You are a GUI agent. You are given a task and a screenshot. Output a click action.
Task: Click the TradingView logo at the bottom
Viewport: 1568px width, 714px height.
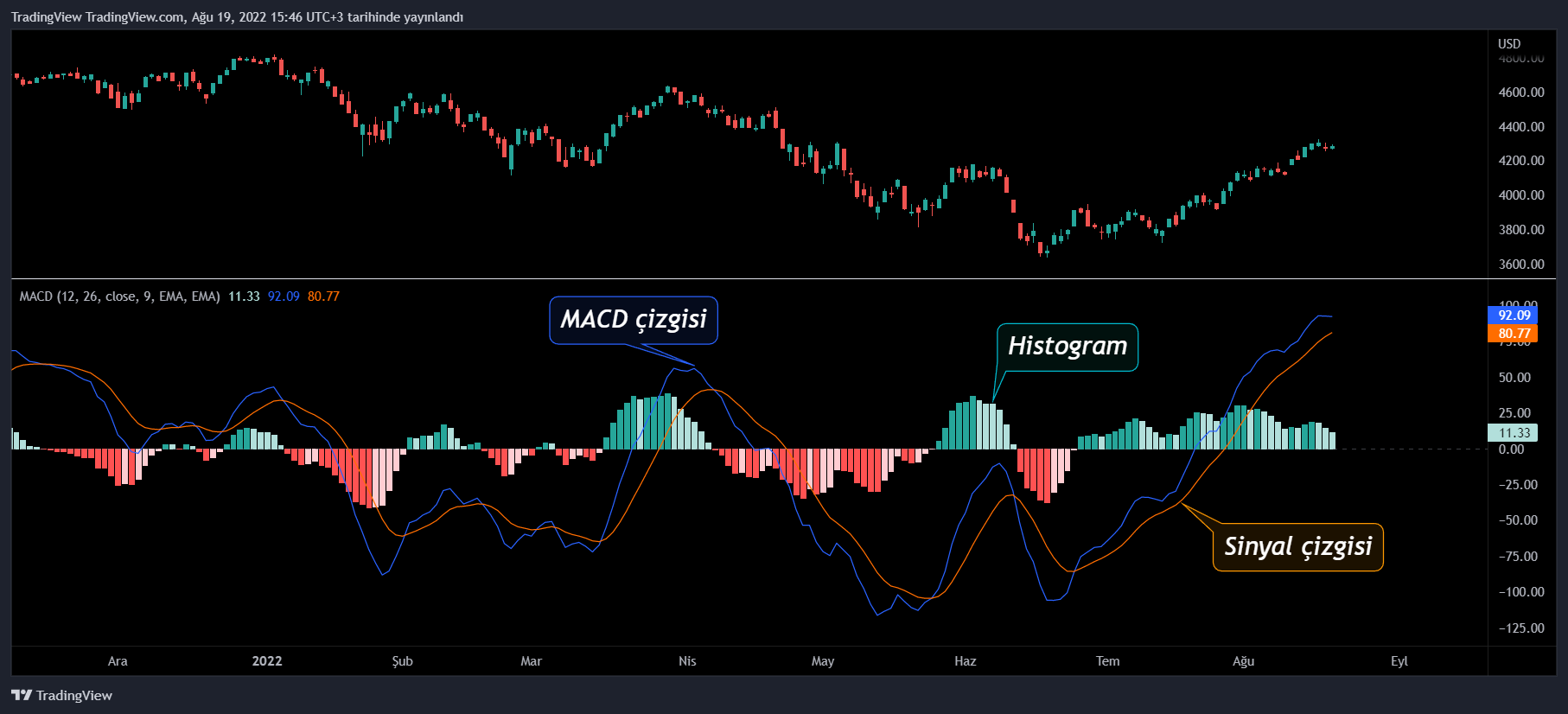(61, 696)
